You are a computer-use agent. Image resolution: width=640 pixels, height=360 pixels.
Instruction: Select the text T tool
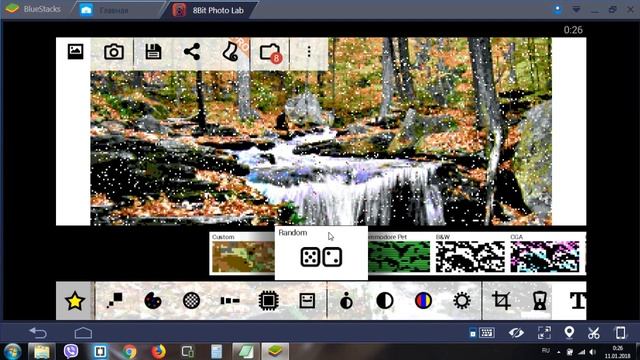(578, 301)
